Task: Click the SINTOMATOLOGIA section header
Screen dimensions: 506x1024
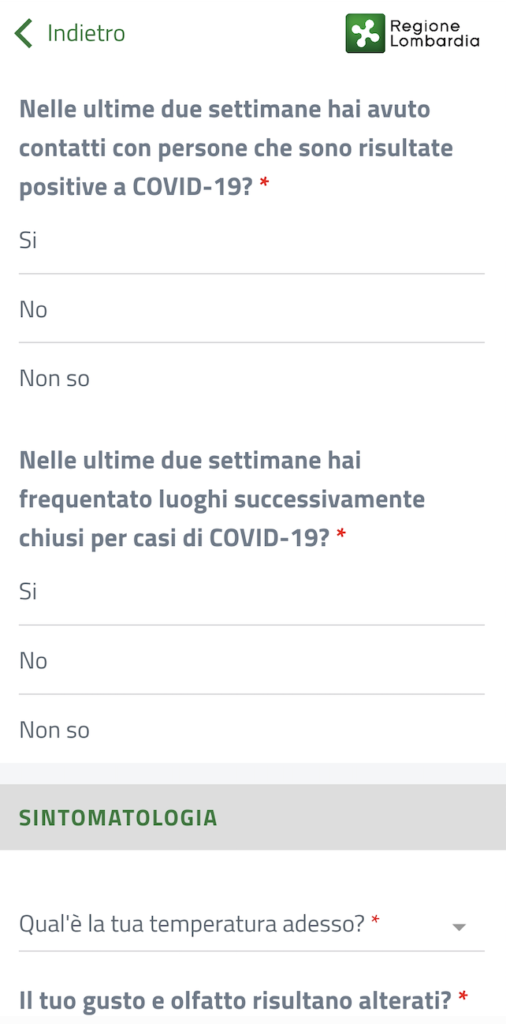Action: tap(253, 817)
